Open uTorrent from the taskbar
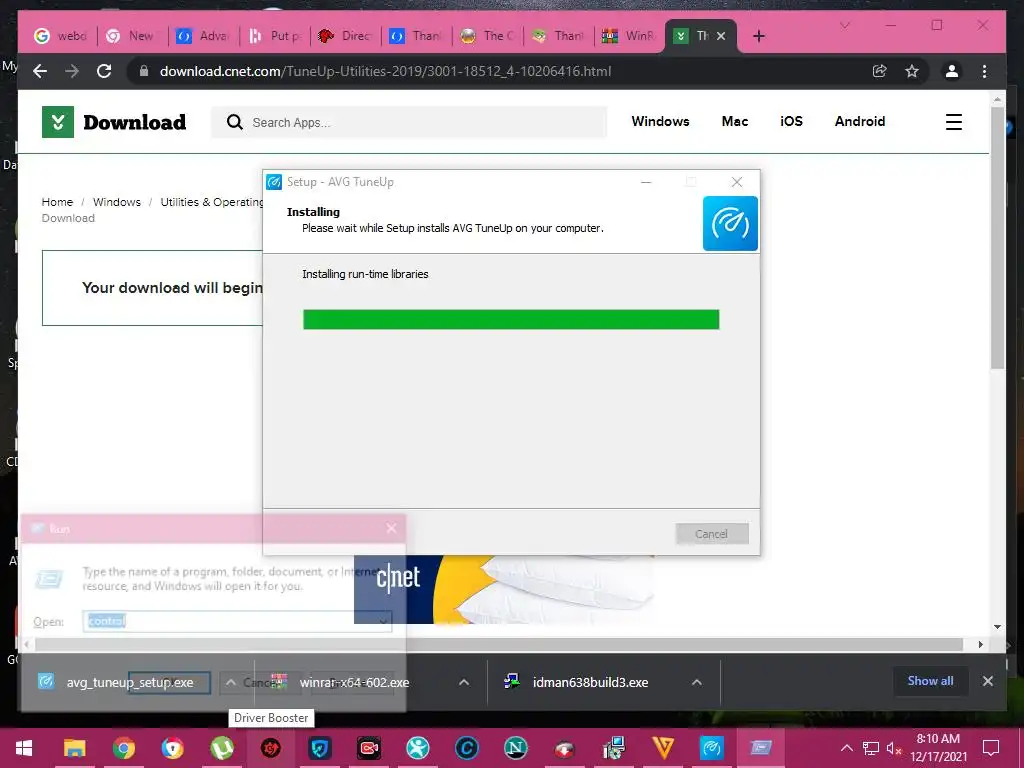This screenshot has width=1024, height=768. pos(222,748)
